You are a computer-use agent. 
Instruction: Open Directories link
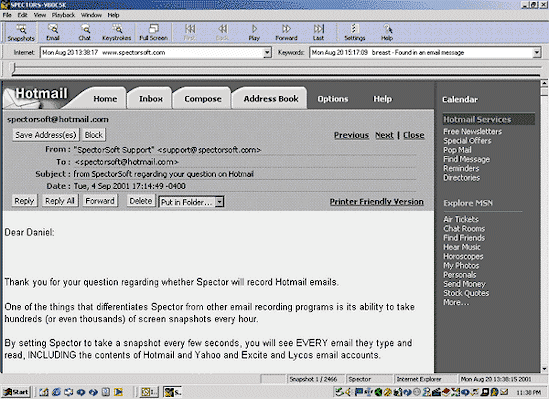tap(462, 178)
